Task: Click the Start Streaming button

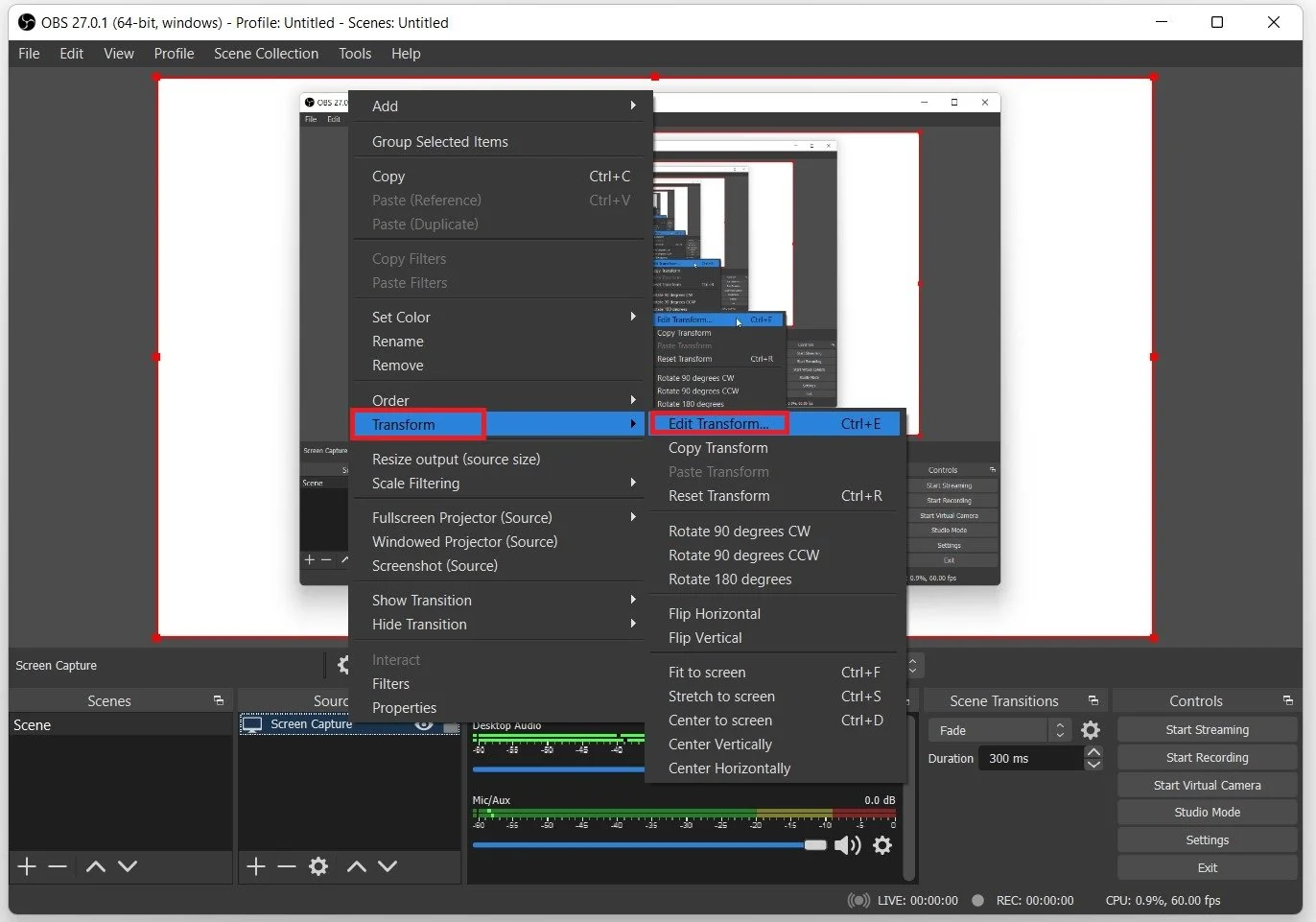Action: pos(1207,729)
